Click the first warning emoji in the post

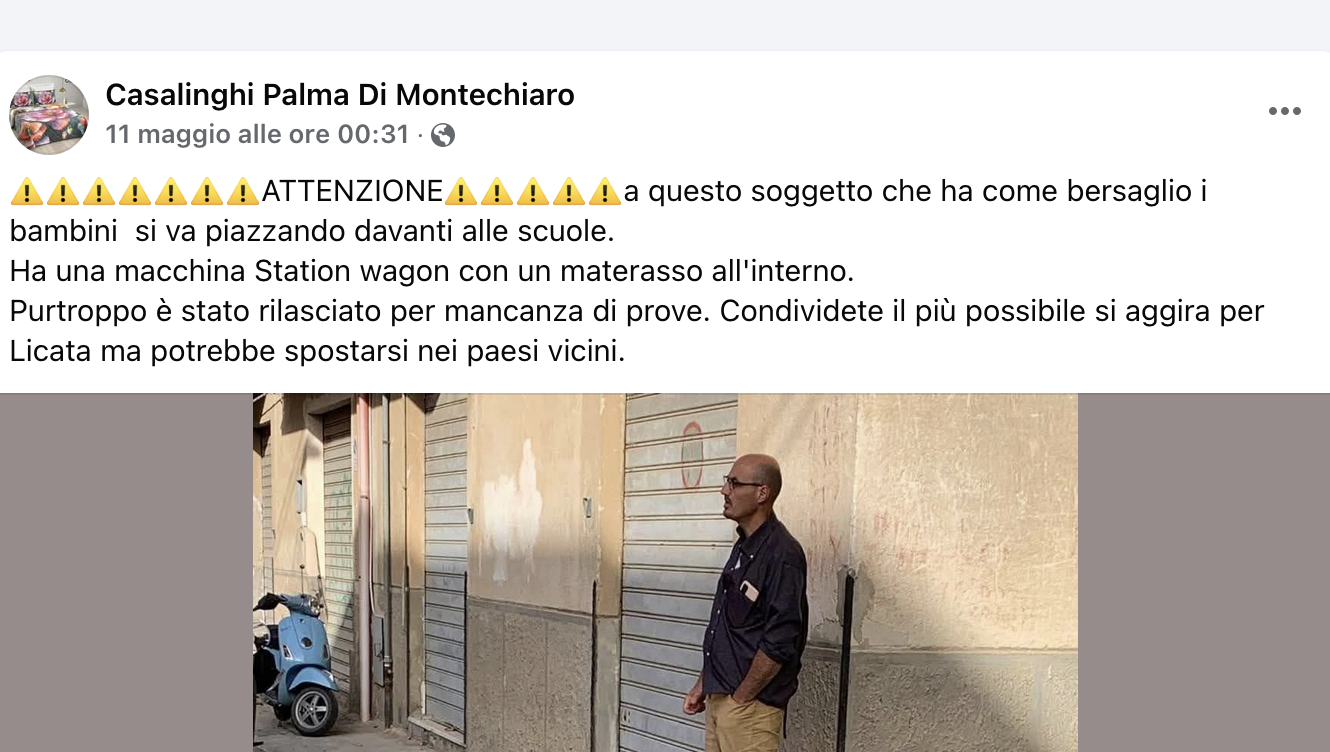click(x=26, y=191)
